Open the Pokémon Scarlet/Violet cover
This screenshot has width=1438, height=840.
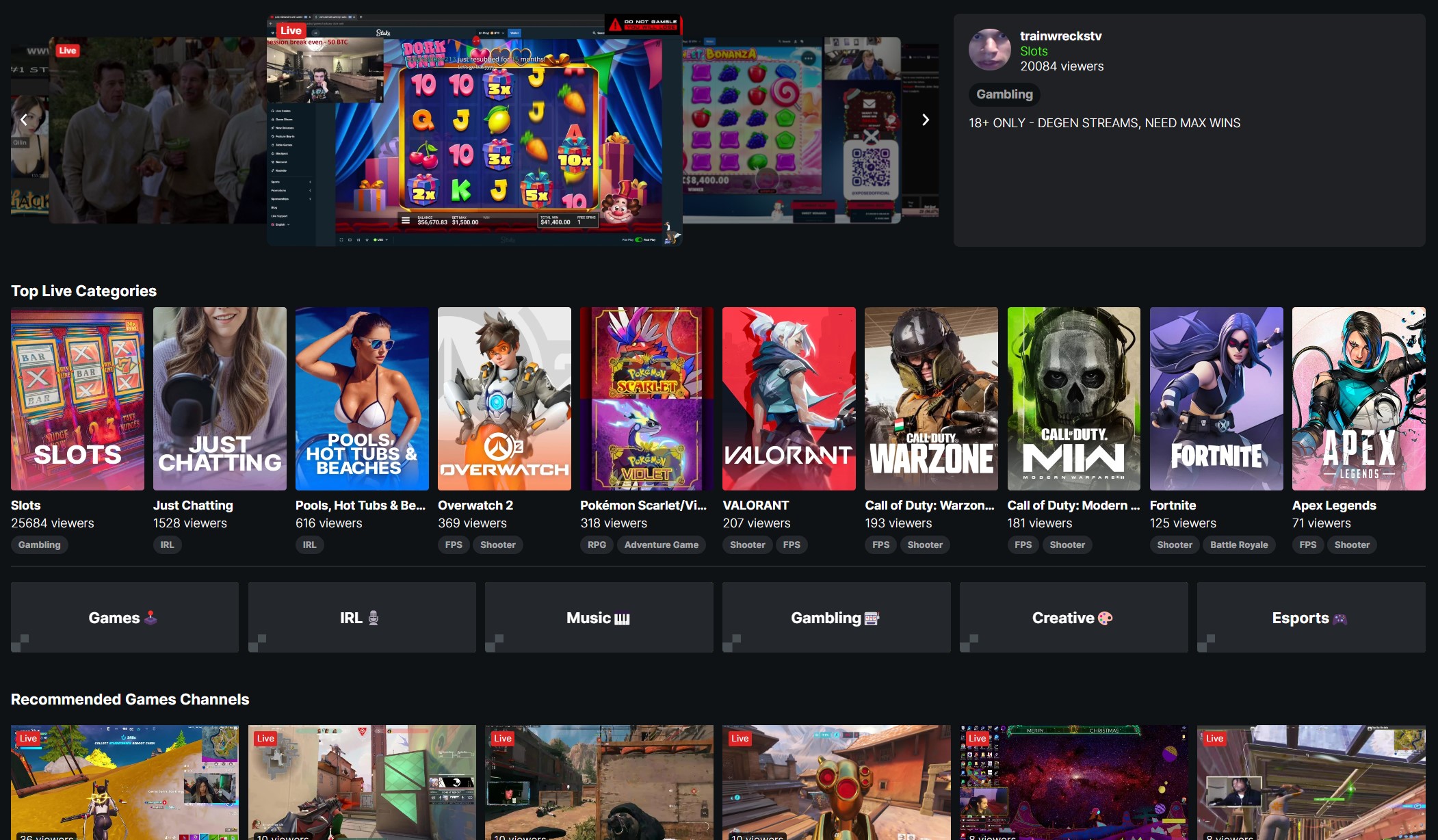point(646,399)
